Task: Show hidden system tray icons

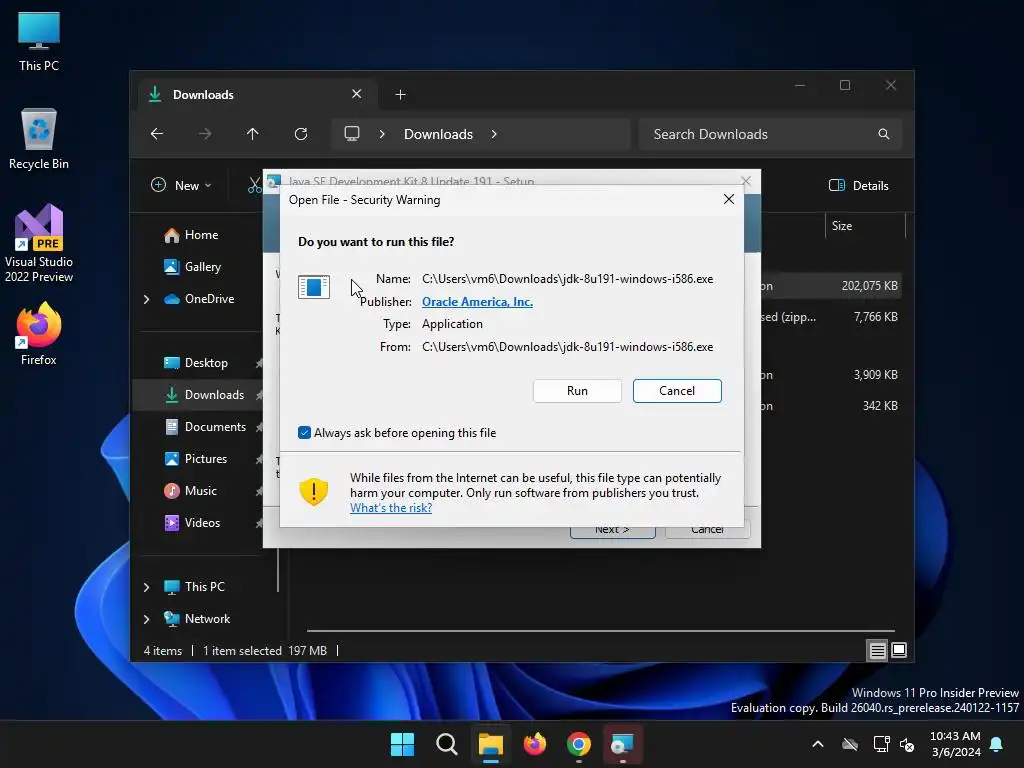Action: [818, 744]
